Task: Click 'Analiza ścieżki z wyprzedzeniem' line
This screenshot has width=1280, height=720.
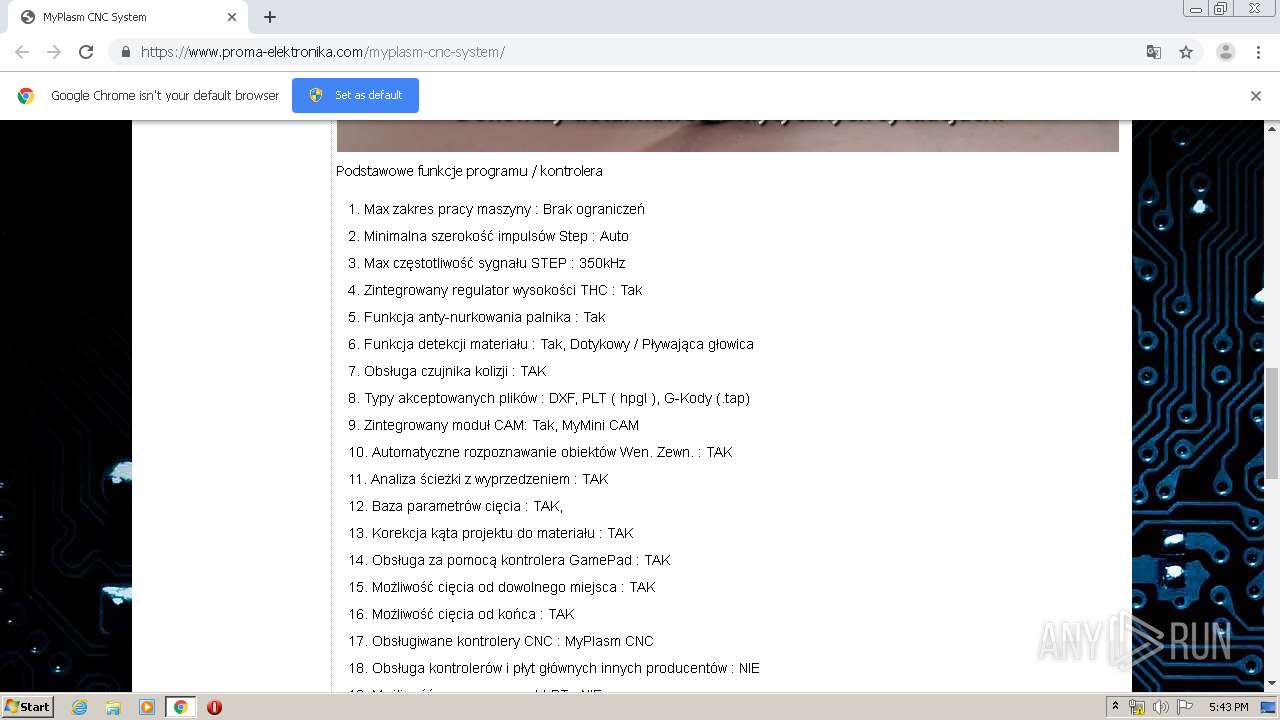Action: tap(490, 479)
